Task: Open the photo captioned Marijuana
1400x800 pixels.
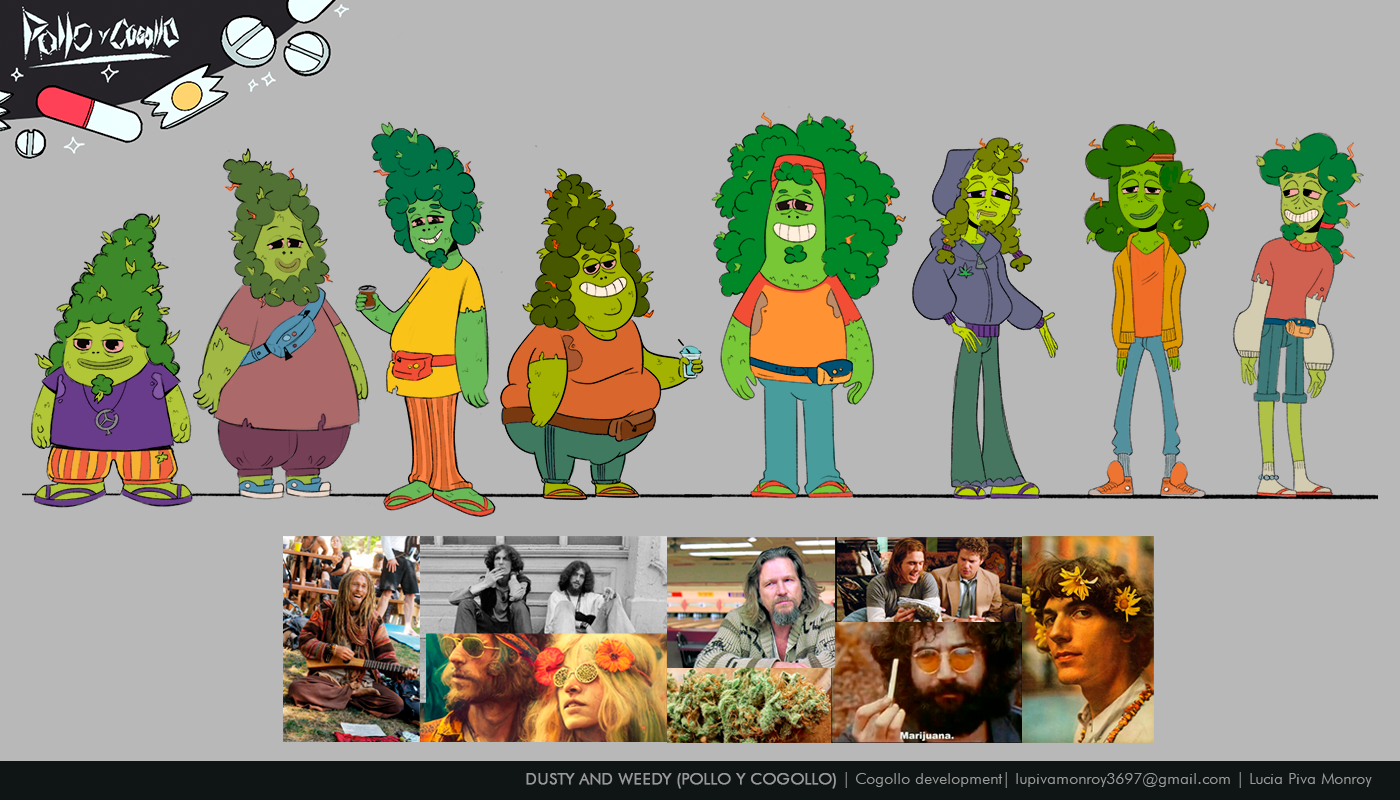Action: pos(926,682)
